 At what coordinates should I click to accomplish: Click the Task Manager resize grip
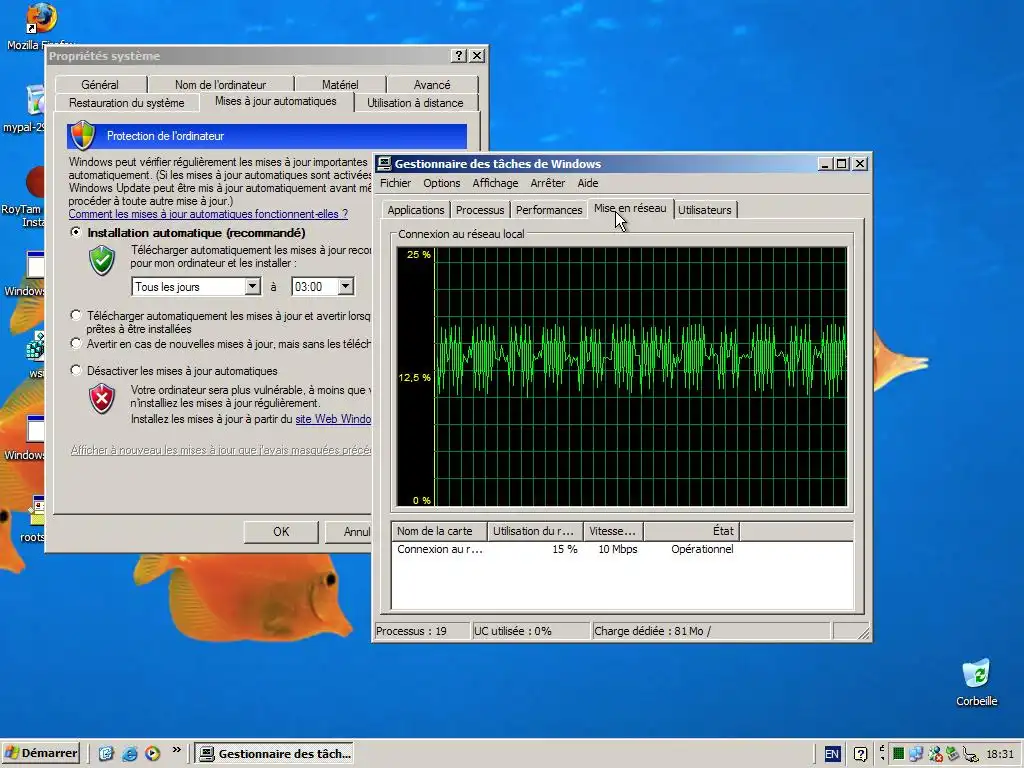pyautogui.click(x=863, y=632)
